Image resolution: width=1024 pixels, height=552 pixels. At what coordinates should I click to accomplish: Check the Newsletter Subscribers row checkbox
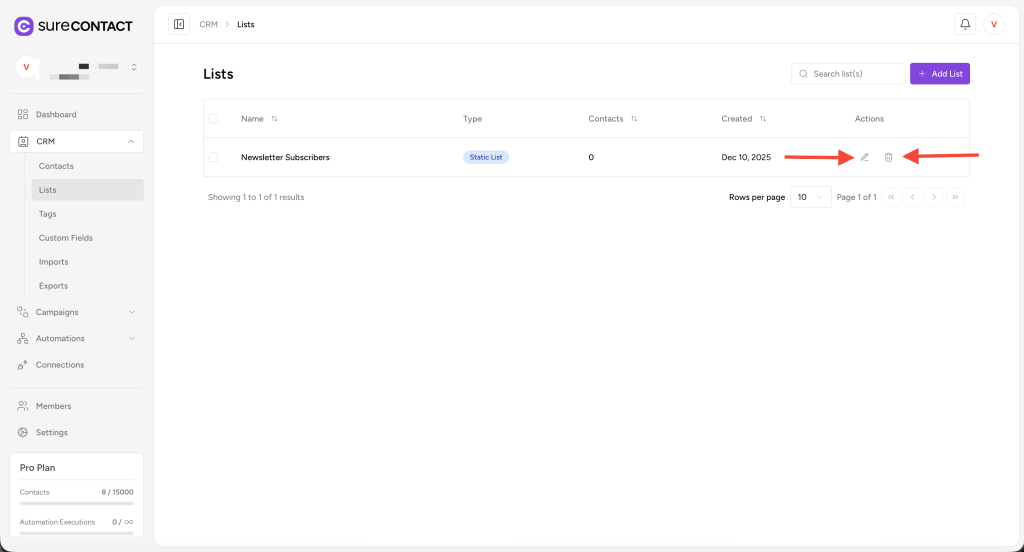click(213, 157)
